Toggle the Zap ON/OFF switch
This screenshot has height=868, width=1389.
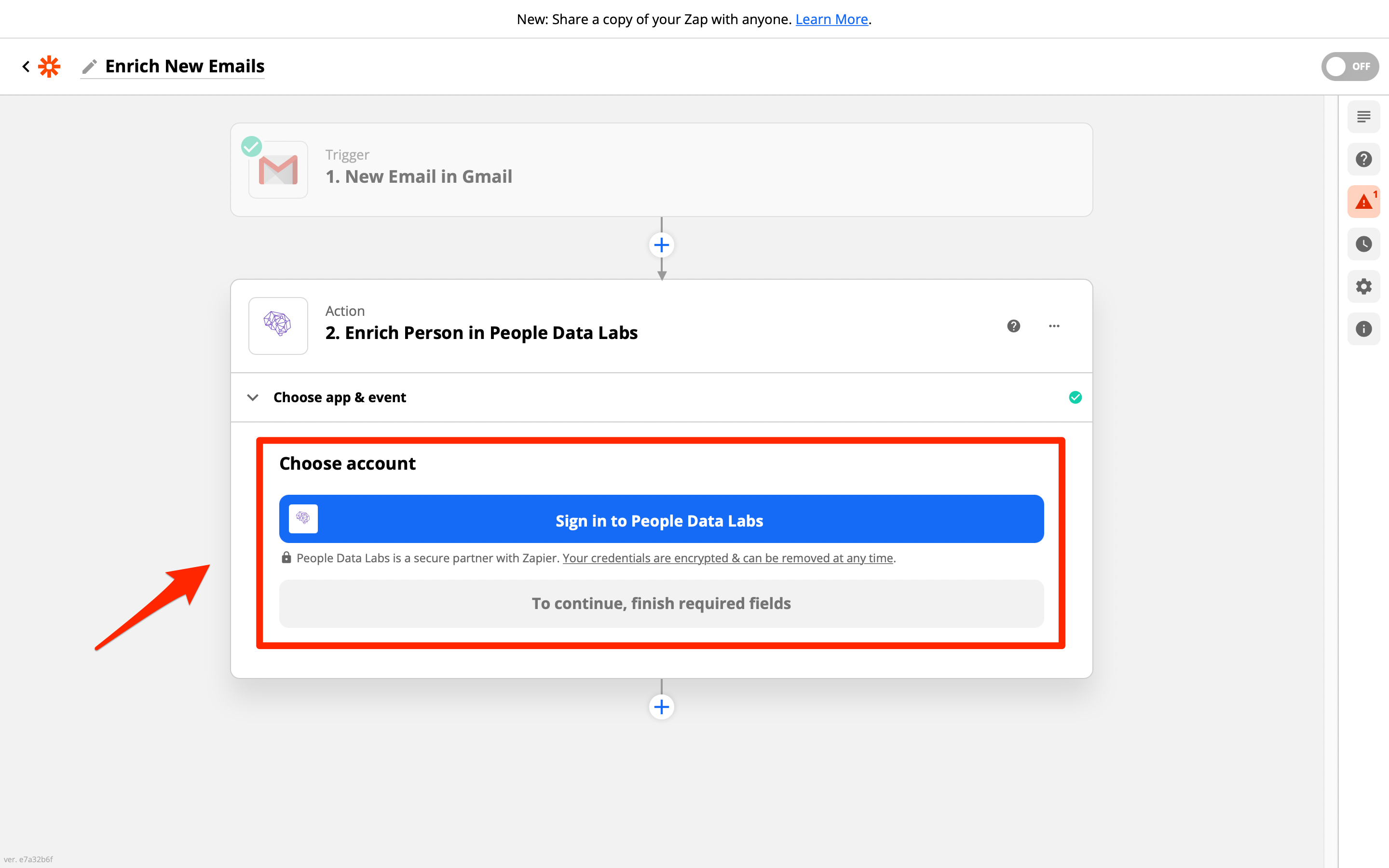[x=1349, y=67]
